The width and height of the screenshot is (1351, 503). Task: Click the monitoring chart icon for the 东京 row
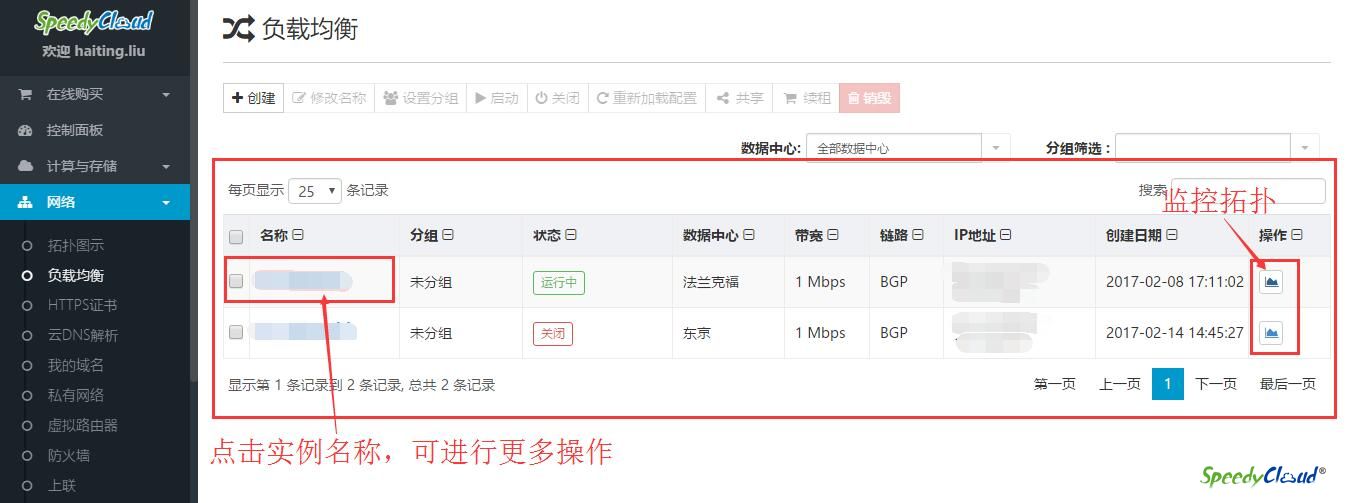(x=1271, y=333)
